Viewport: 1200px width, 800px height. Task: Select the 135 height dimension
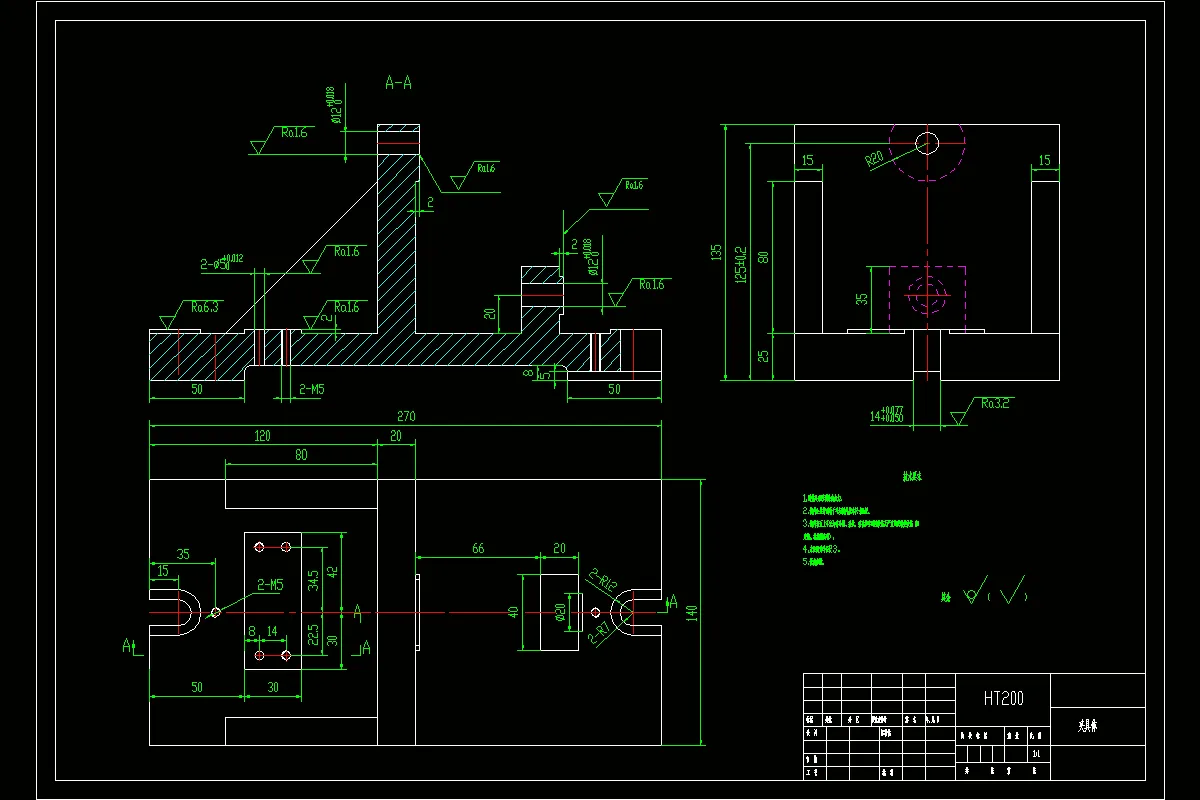714,252
